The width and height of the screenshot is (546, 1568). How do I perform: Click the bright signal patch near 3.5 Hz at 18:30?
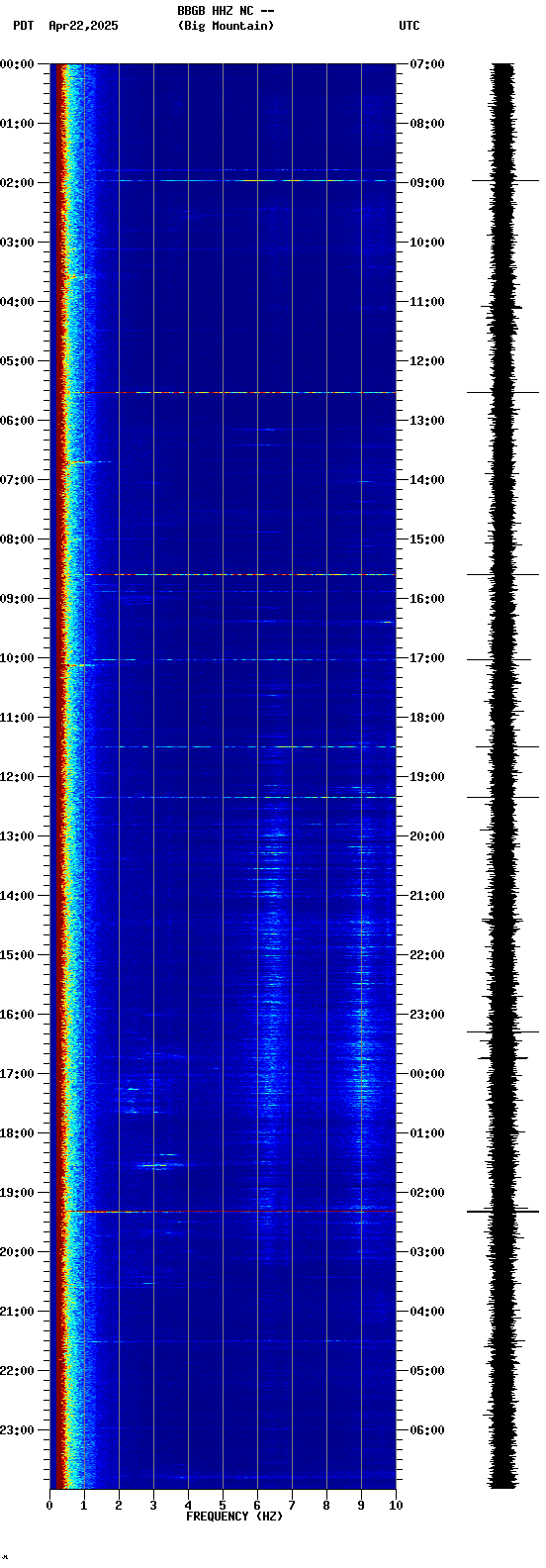click(x=161, y=1164)
